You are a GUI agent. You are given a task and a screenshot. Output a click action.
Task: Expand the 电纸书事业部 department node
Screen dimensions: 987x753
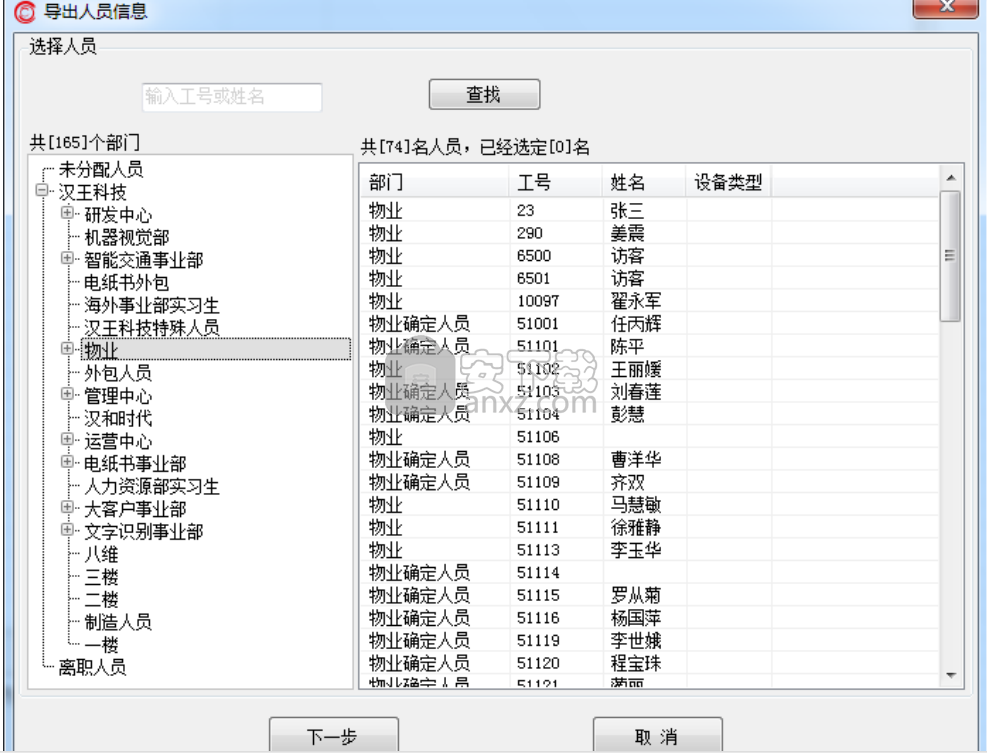point(67,461)
